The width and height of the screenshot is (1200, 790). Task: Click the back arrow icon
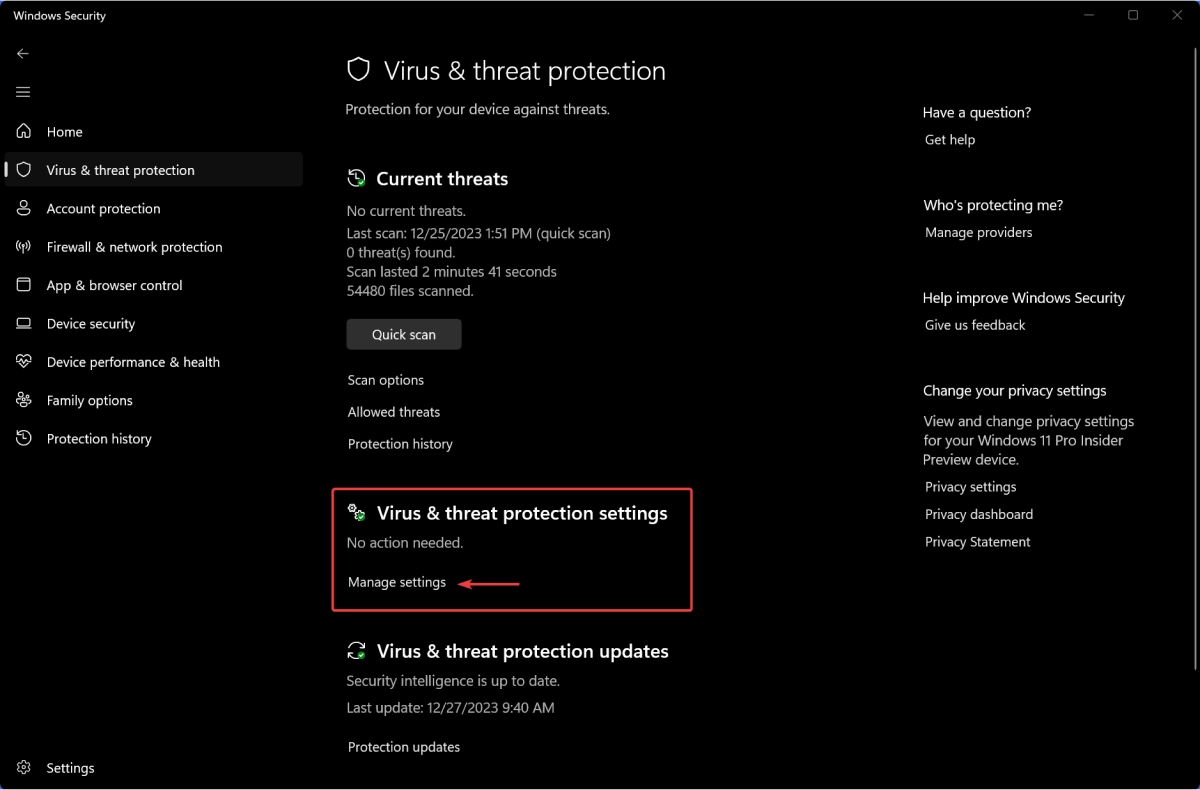point(23,53)
